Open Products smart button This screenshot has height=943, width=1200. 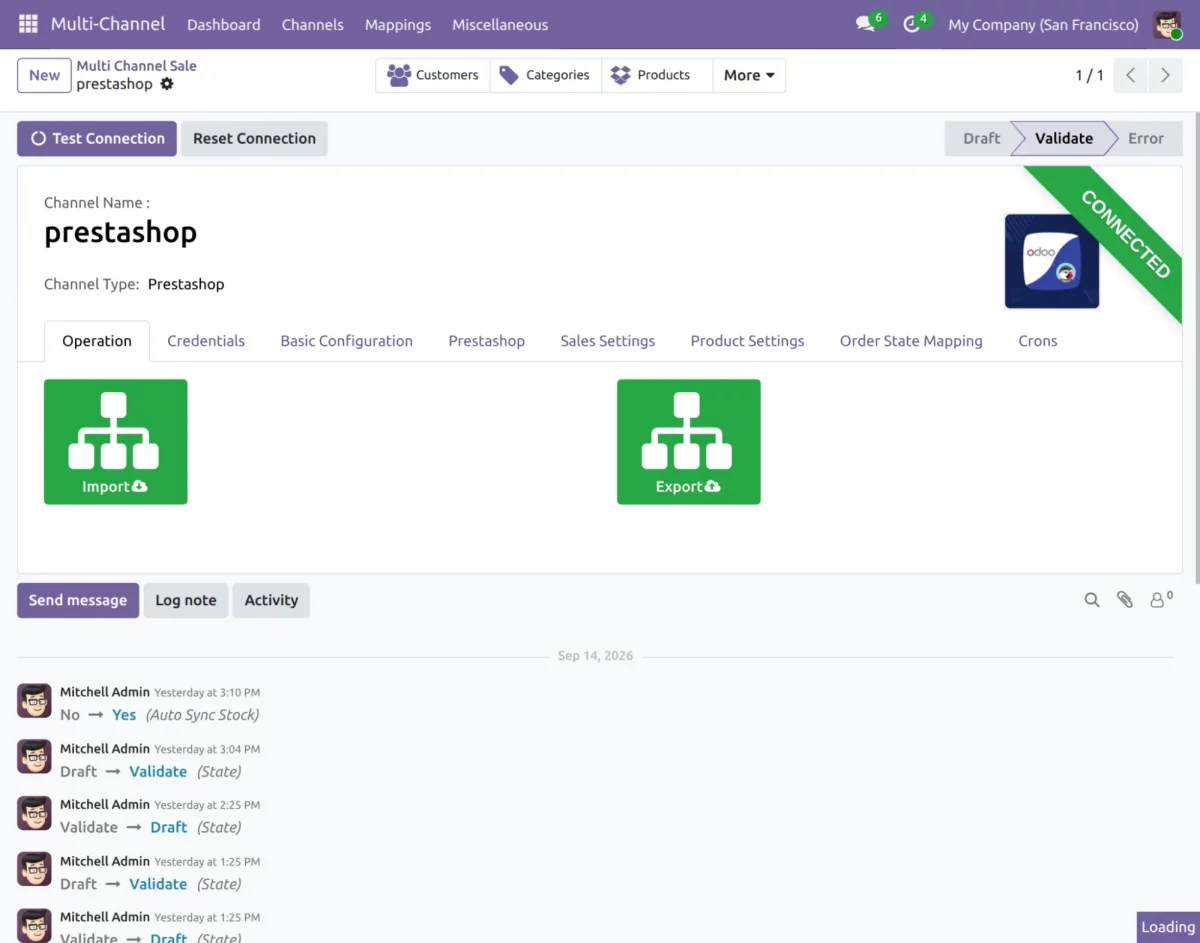click(657, 75)
